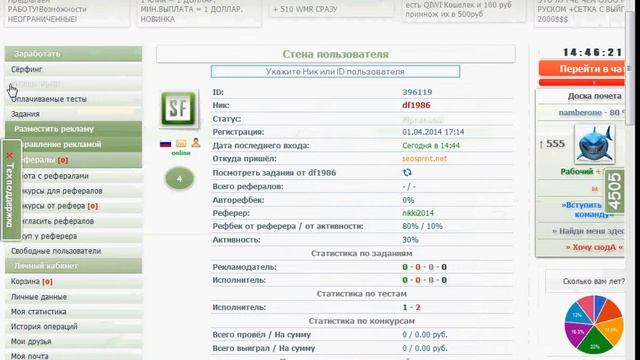
Task: Open the Сёрфинг menu item
Action: pyautogui.click(x=73, y=69)
